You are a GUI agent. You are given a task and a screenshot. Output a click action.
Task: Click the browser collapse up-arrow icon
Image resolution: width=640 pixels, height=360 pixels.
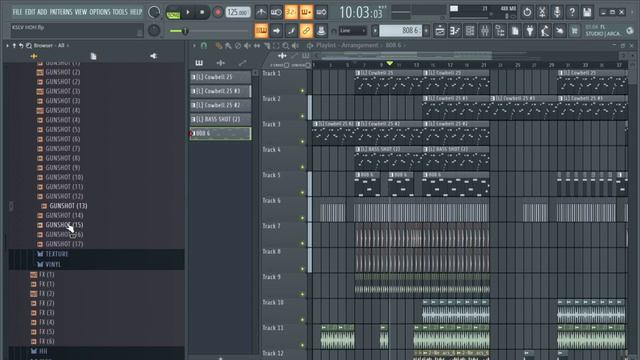[14, 46]
